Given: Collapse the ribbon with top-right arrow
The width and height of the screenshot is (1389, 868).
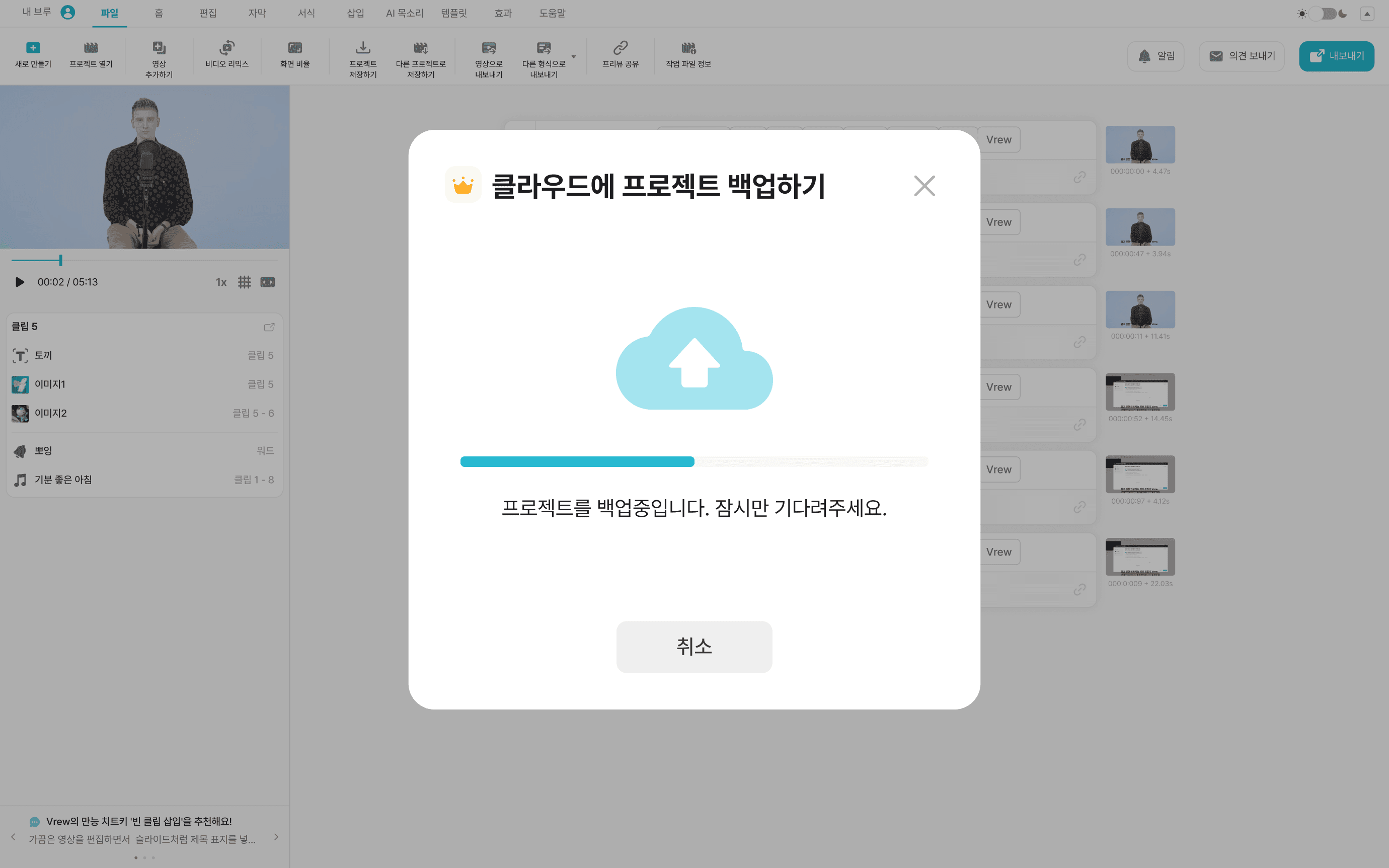Looking at the screenshot, I should click(1367, 14).
